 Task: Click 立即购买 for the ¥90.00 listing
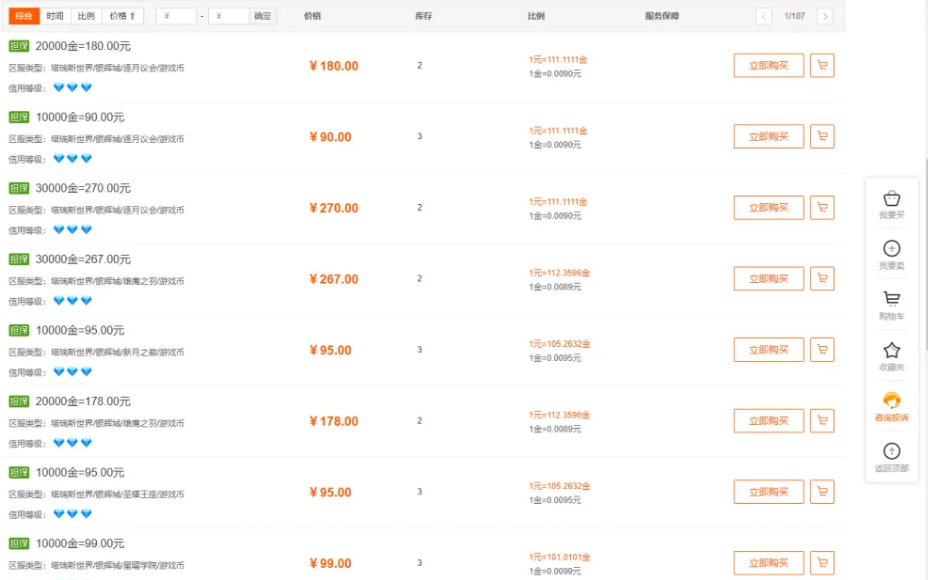pyautogui.click(x=768, y=137)
